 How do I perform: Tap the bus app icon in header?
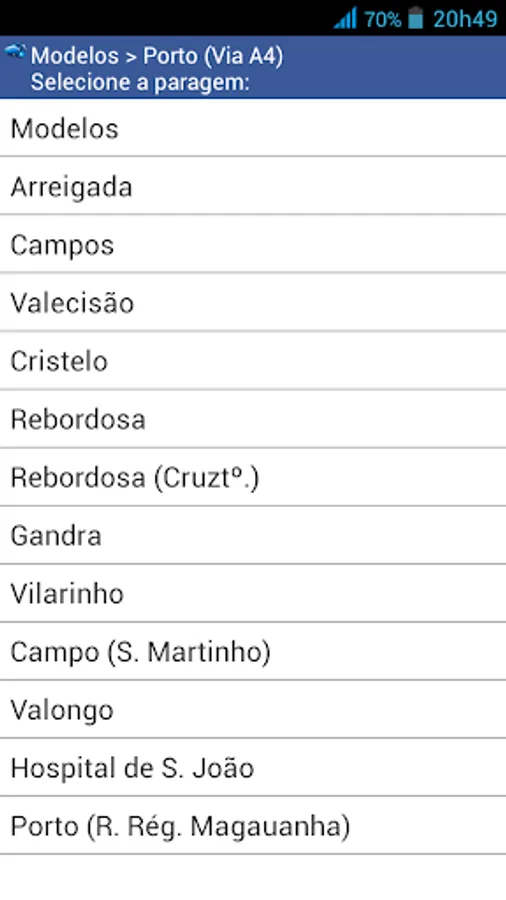pyautogui.click(x=15, y=52)
